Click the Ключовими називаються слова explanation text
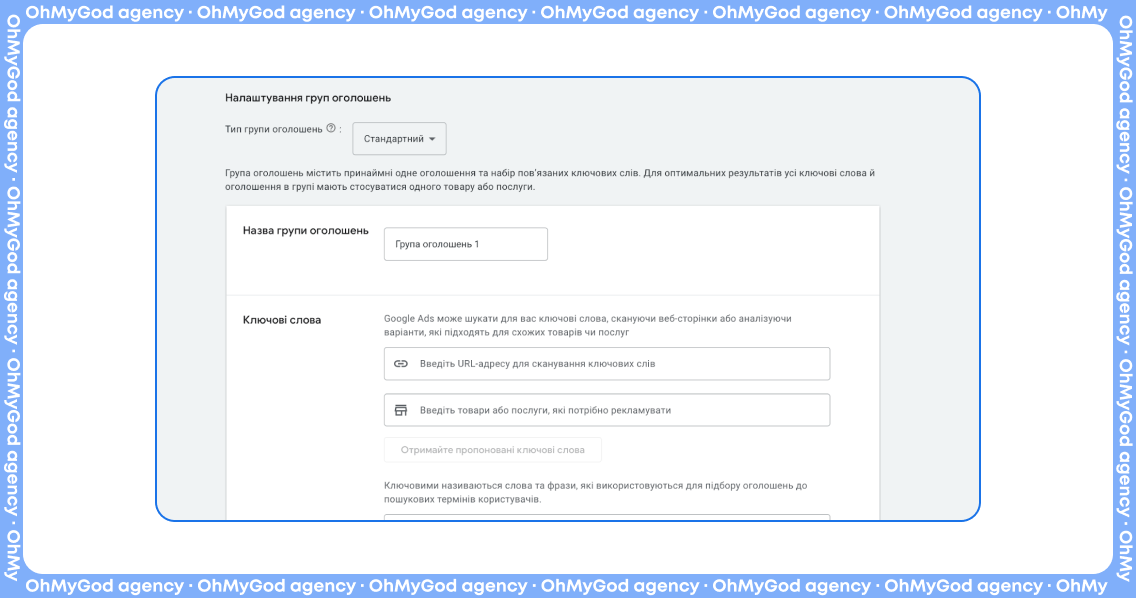The image size is (1136, 598). coord(595,492)
